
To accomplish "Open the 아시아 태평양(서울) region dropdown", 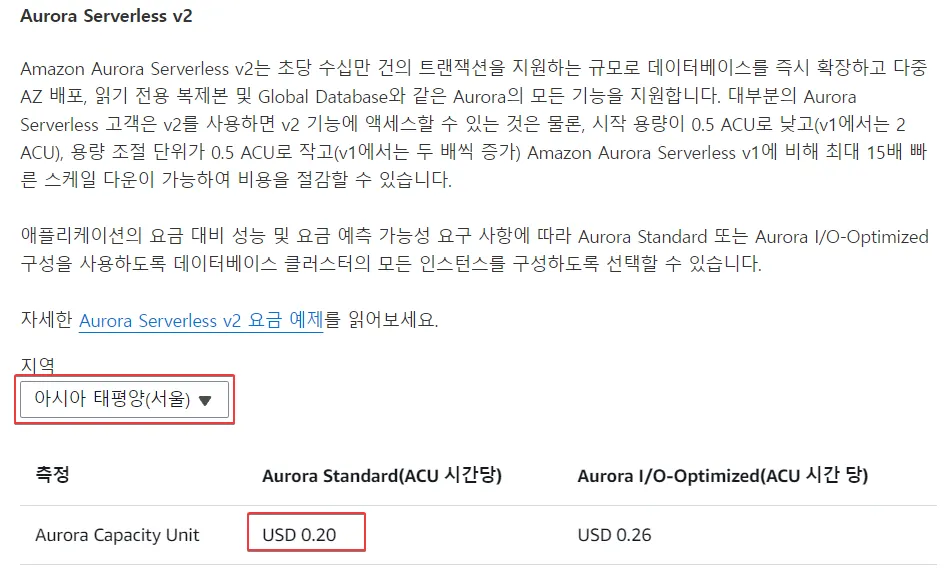I will tap(123, 400).
